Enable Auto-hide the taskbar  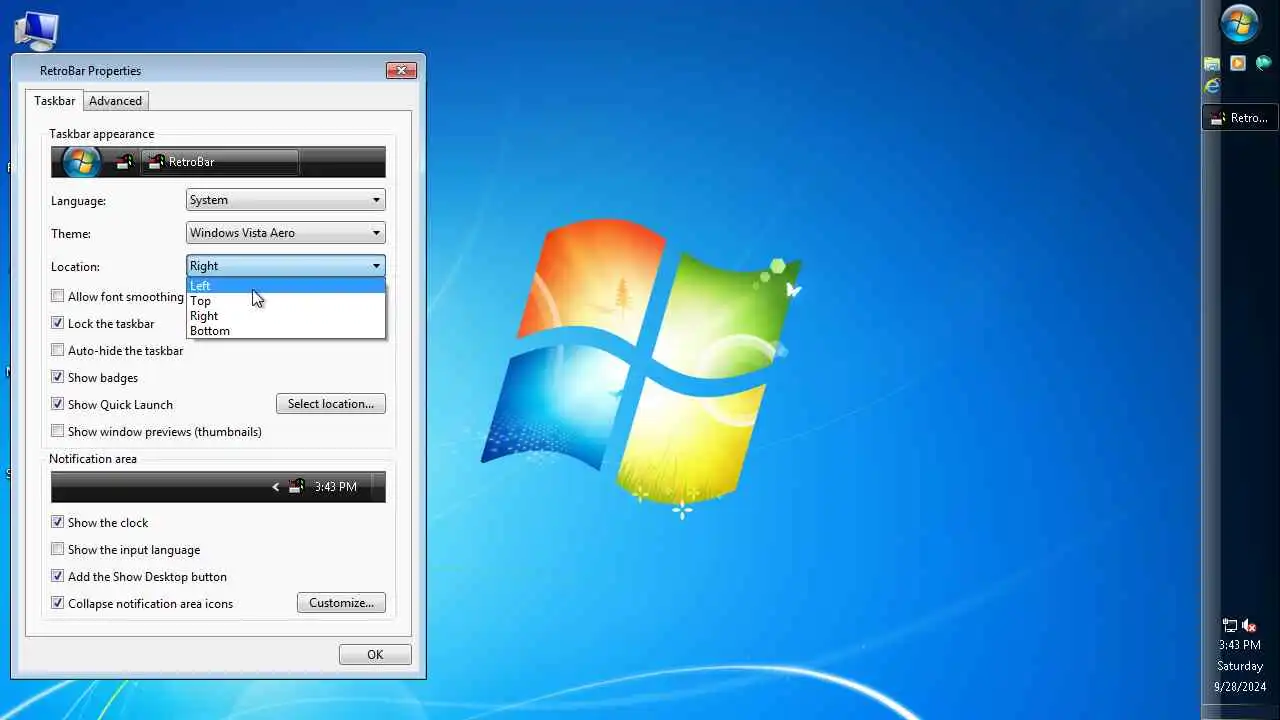click(x=58, y=350)
